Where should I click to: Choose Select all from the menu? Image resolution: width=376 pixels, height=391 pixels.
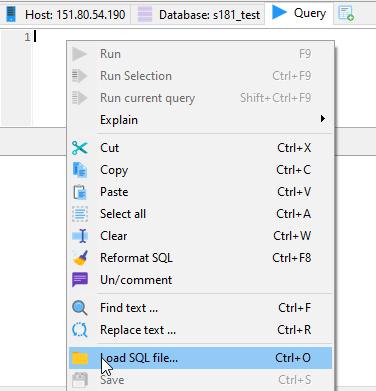pyautogui.click(x=200, y=214)
